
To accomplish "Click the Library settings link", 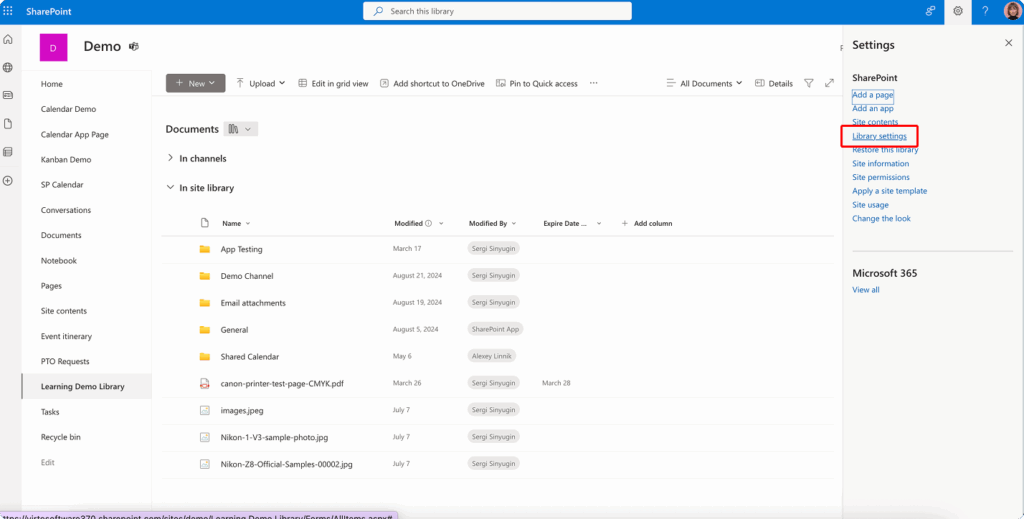I will coord(879,136).
